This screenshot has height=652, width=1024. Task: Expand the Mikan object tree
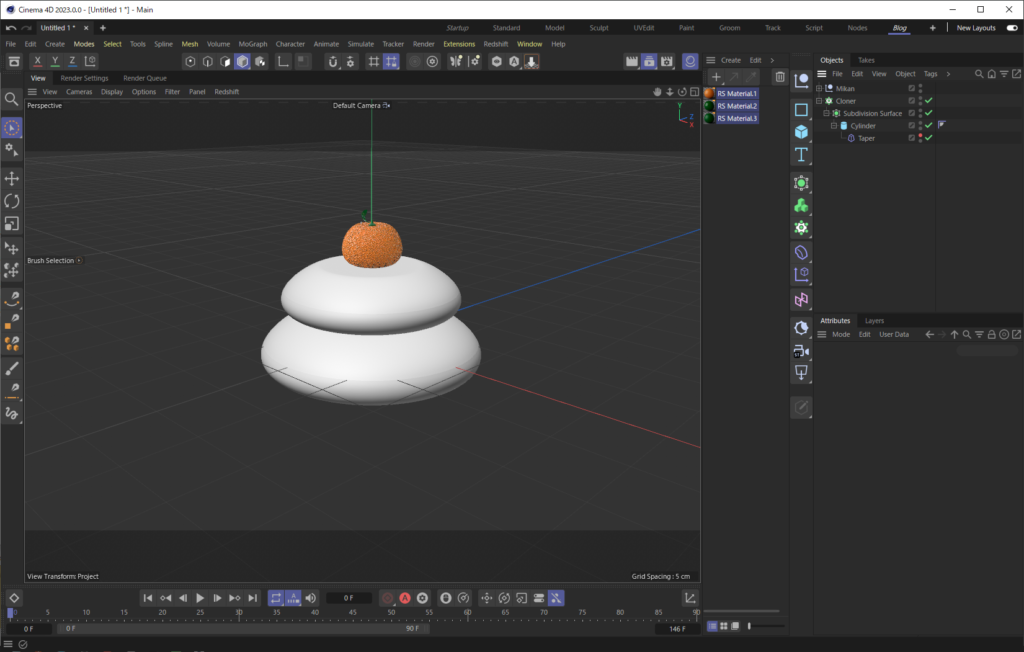[818, 88]
